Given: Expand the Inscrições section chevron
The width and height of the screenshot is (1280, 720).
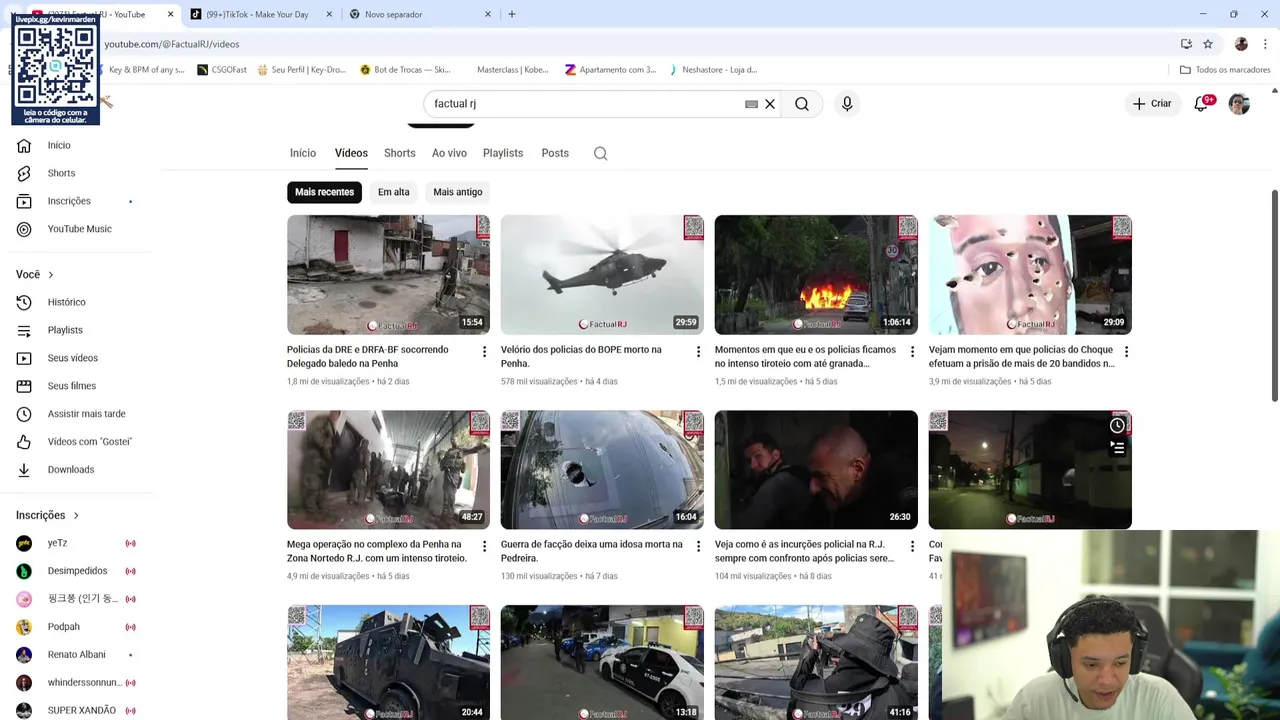Looking at the screenshot, I should click(x=75, y=516).
